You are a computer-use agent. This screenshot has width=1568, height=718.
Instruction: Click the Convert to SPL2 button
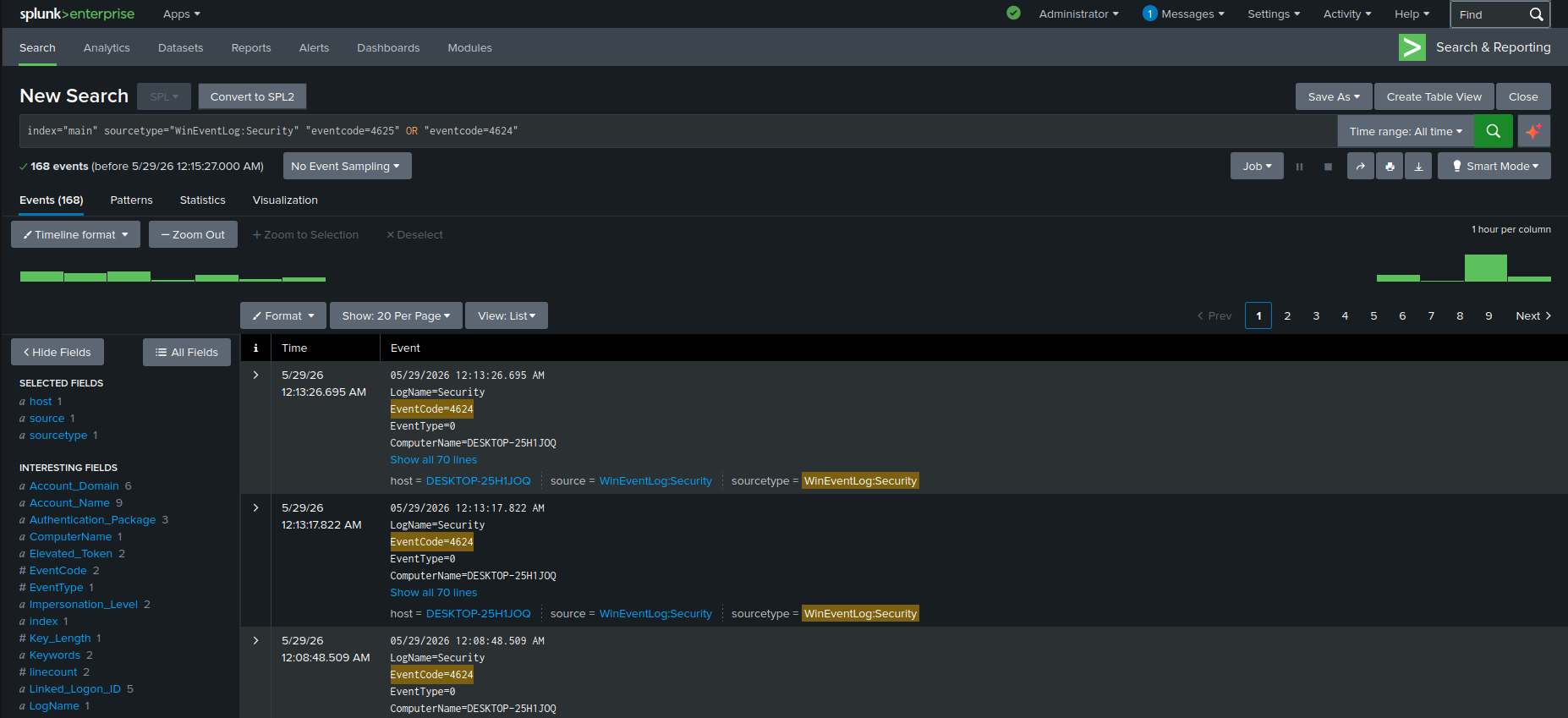pyautogui.click(x=252, y=96)
